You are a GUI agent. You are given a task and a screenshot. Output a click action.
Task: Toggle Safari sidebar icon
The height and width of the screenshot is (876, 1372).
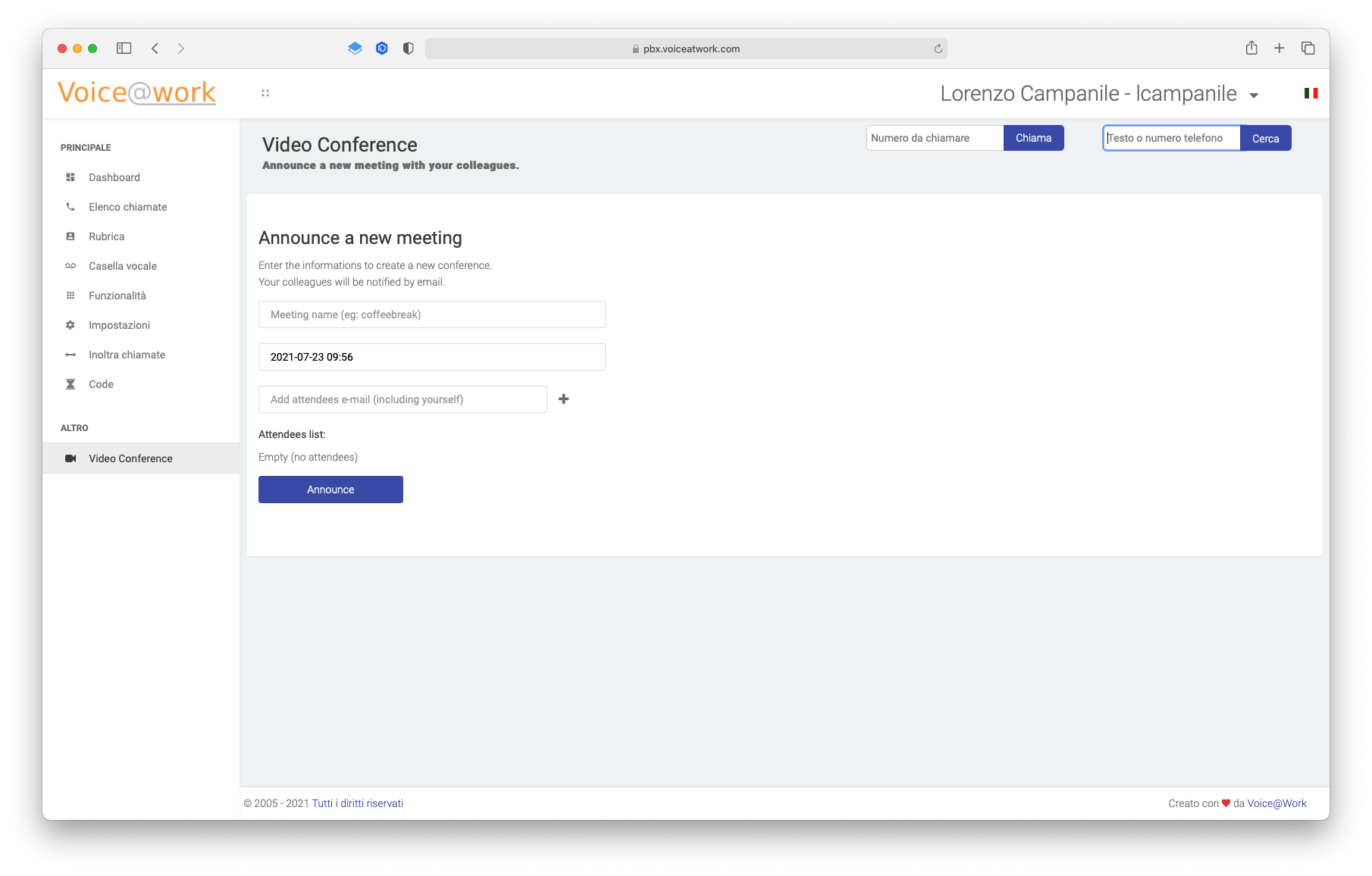(x=124, y=48)
